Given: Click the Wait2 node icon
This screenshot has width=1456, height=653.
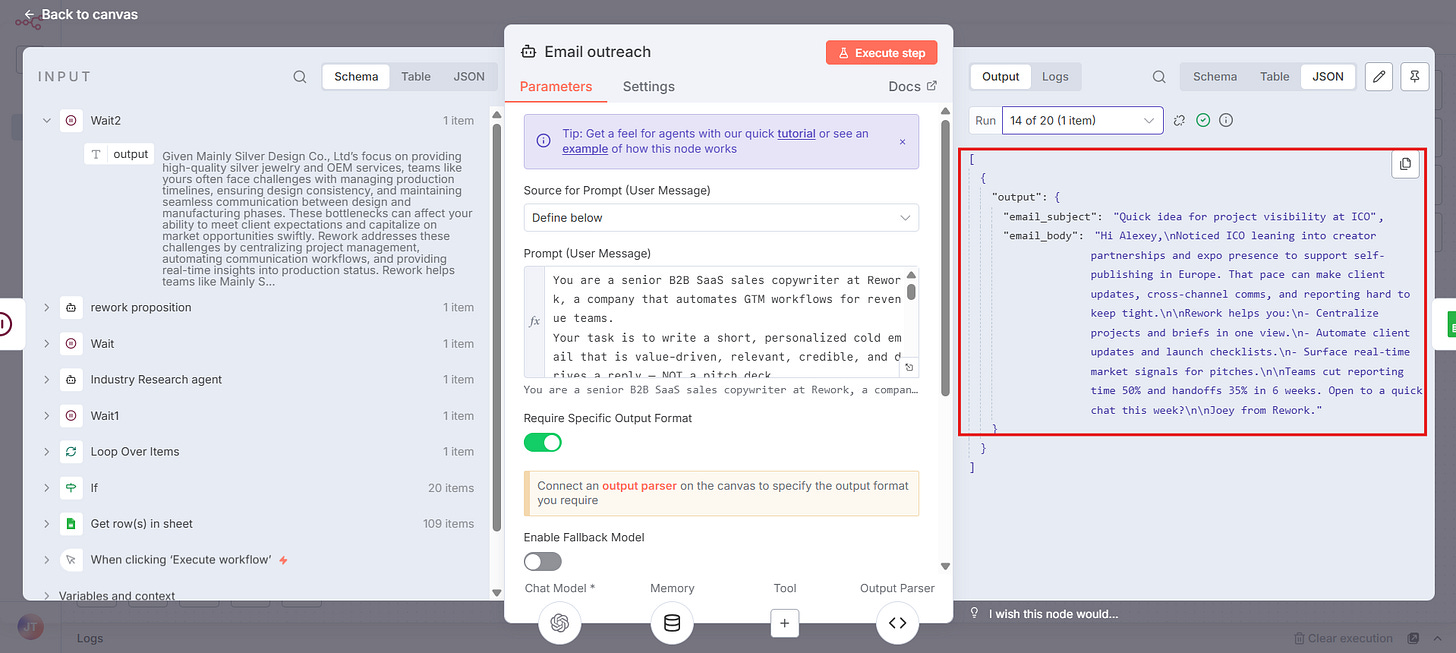Looking at the screenshot, I should click(x=71, y=120).
